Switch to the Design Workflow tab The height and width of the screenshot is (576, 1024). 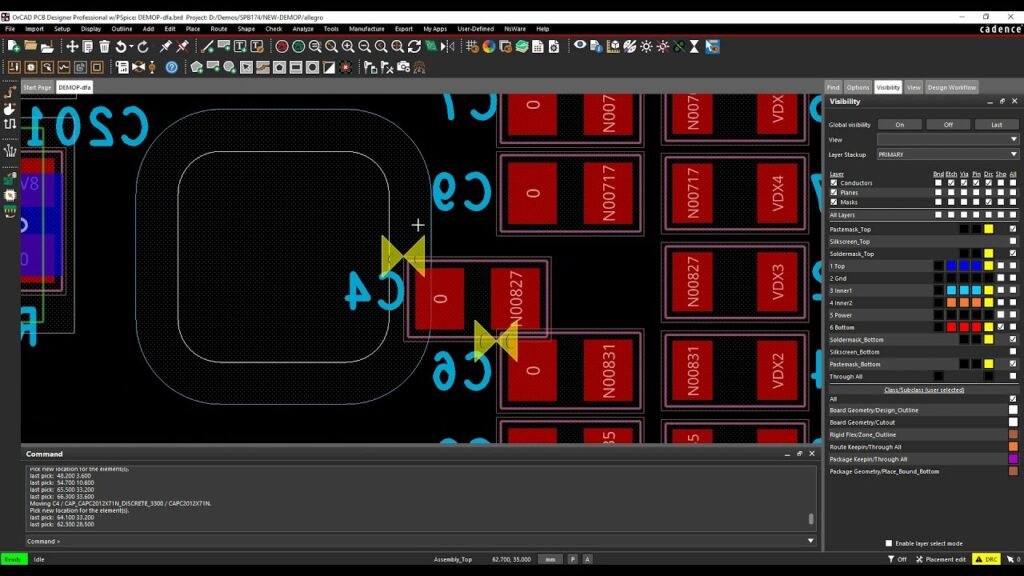pos(952,88)
